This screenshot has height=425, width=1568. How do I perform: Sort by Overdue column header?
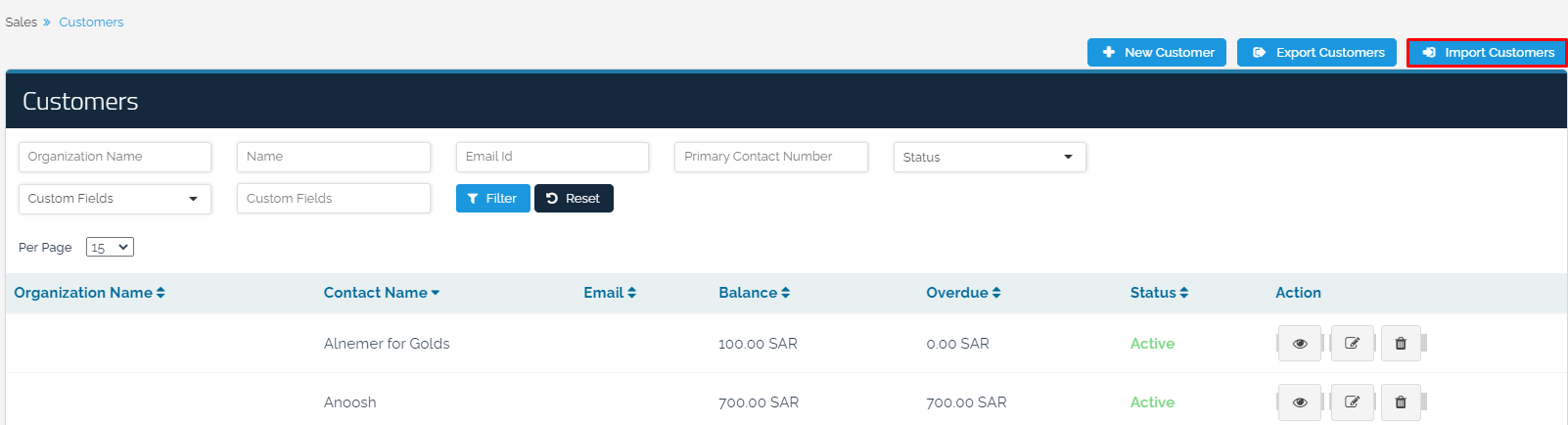tap(963, 293)
